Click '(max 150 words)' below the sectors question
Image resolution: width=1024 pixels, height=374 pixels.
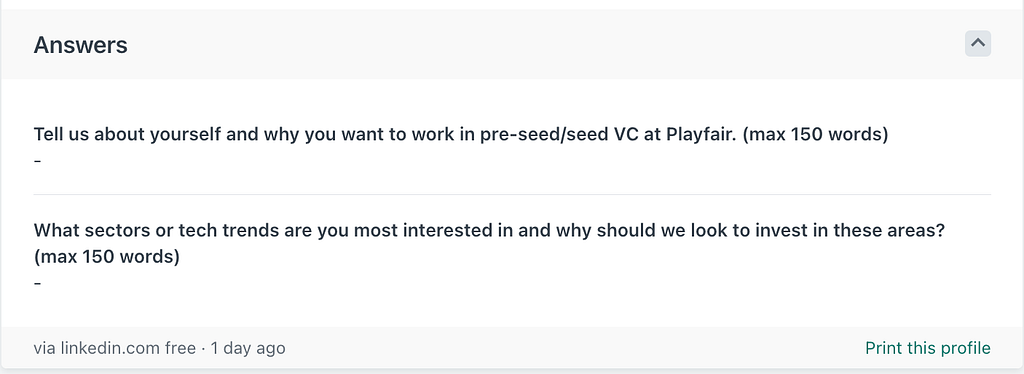[106, 257]
